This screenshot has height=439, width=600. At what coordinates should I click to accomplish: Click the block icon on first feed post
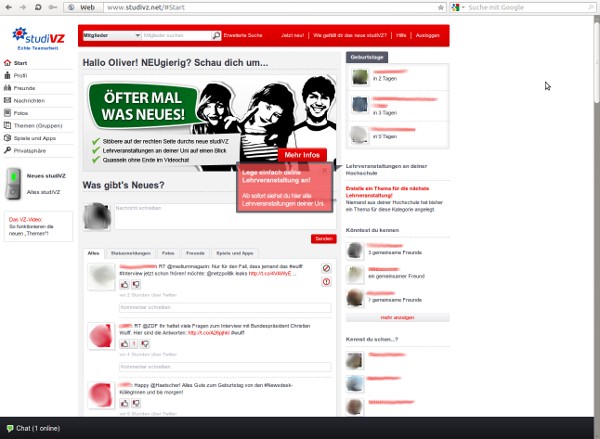326,268
